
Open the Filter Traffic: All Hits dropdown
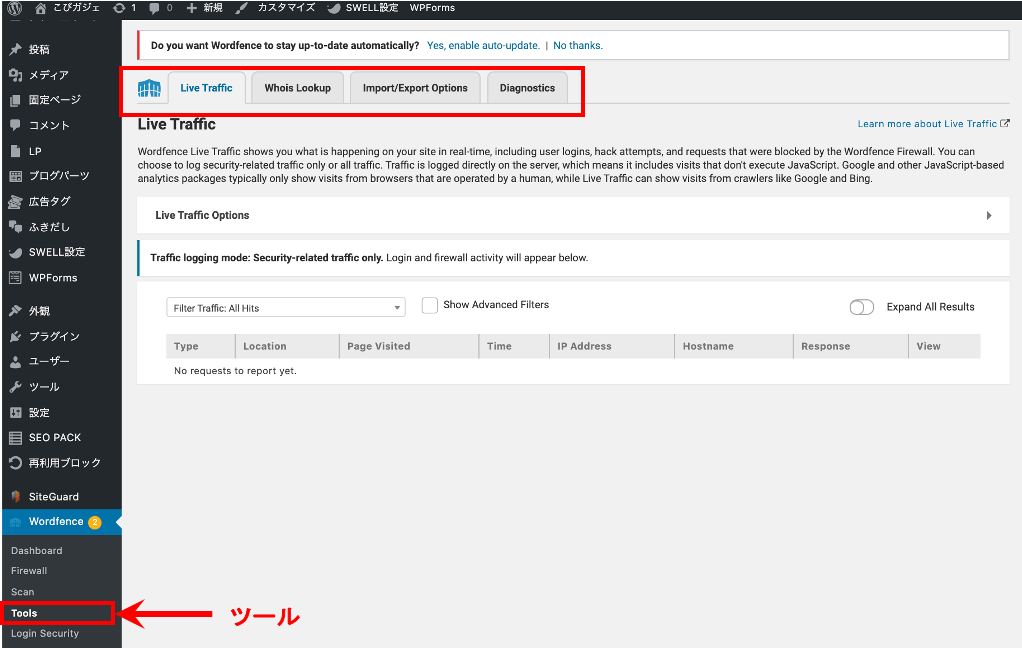285,308
